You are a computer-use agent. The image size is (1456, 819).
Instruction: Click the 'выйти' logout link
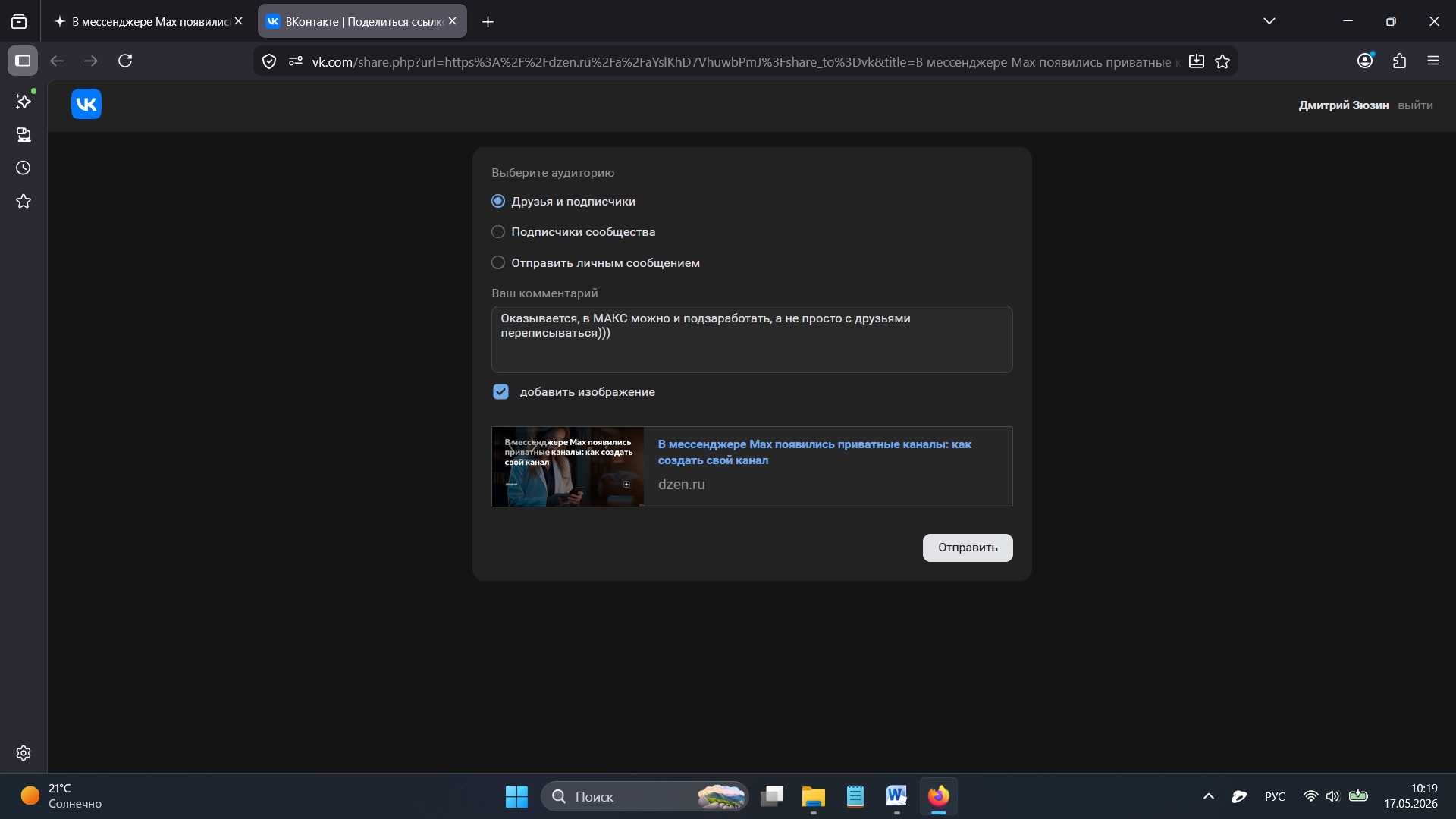pyautogui.click(x=1415, y=105)
